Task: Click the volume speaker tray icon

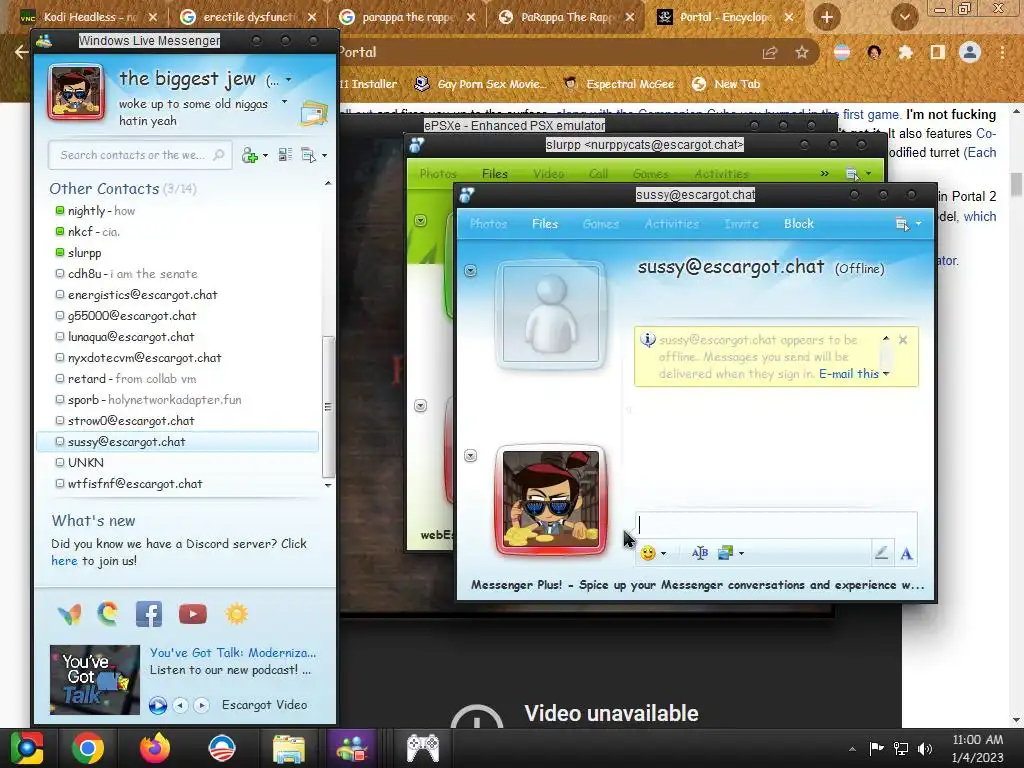Action: (925, 748)
